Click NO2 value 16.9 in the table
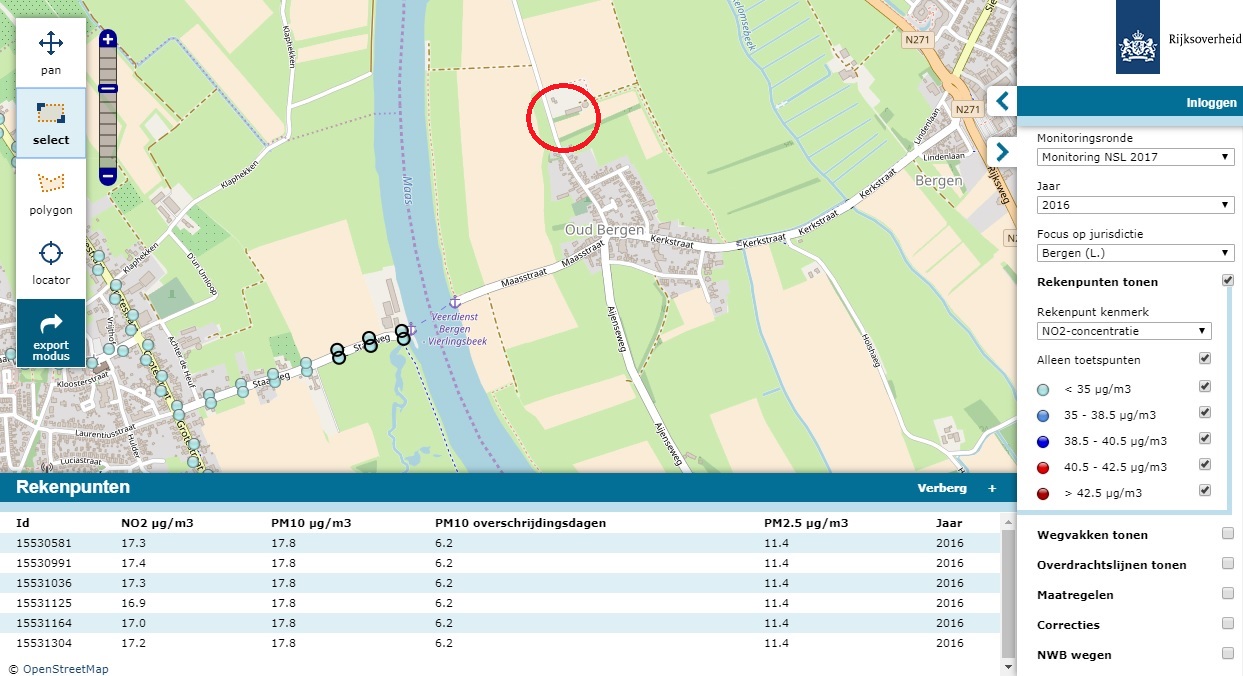The height and width of the screenshot is (676, 1243). (132, 603)
